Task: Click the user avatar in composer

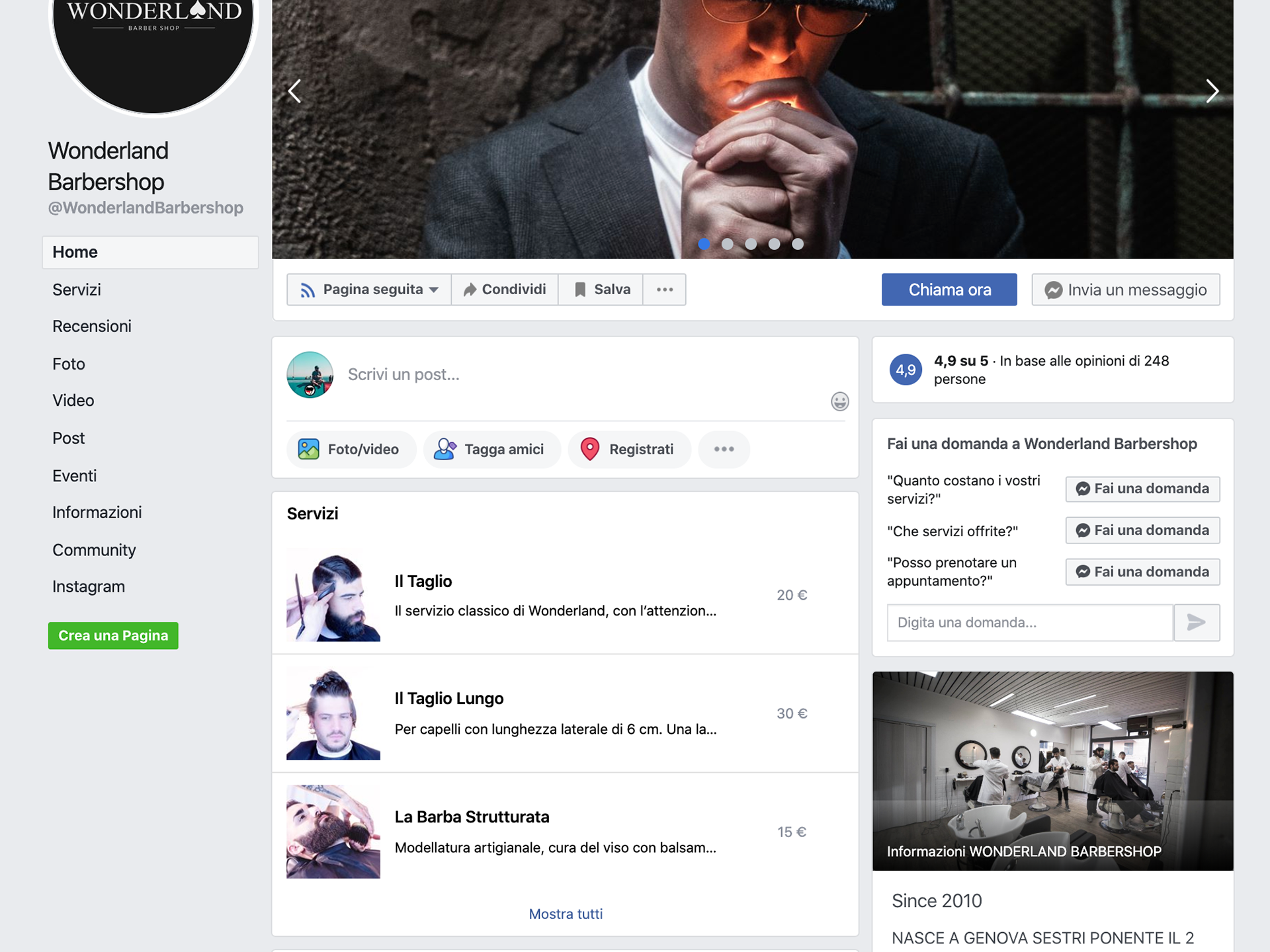Action: coord(310,374)
